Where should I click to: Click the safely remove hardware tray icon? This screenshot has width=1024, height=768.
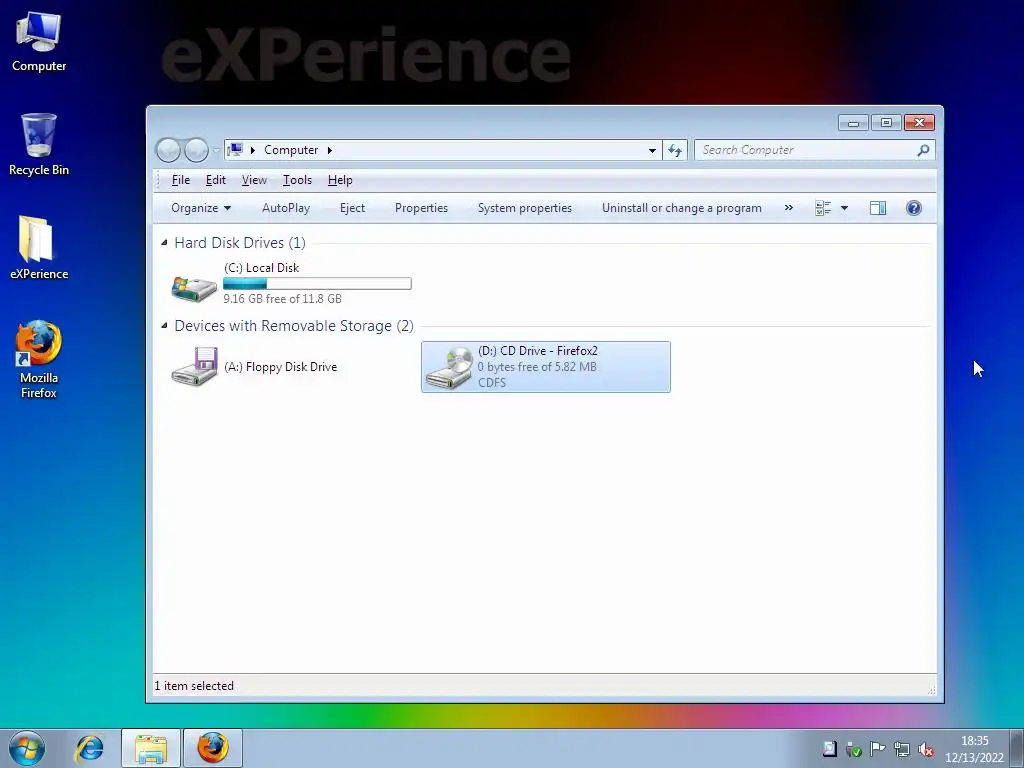pos(853,749)
